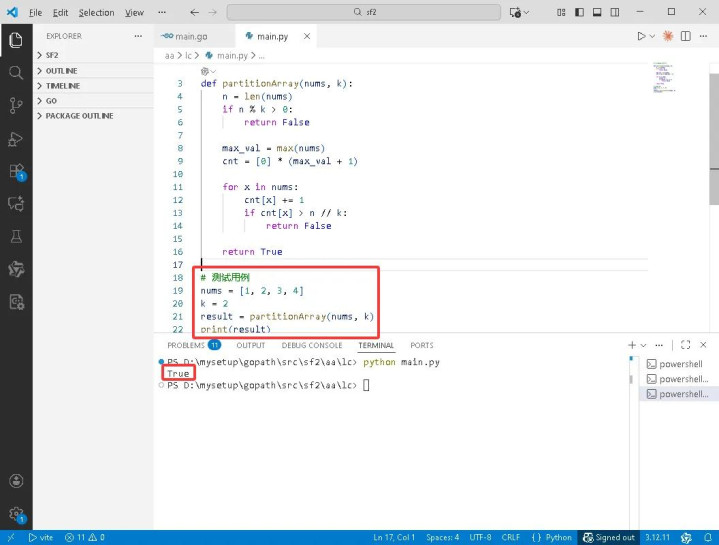Click the Accounts icon in activity bar

point(15,482)
